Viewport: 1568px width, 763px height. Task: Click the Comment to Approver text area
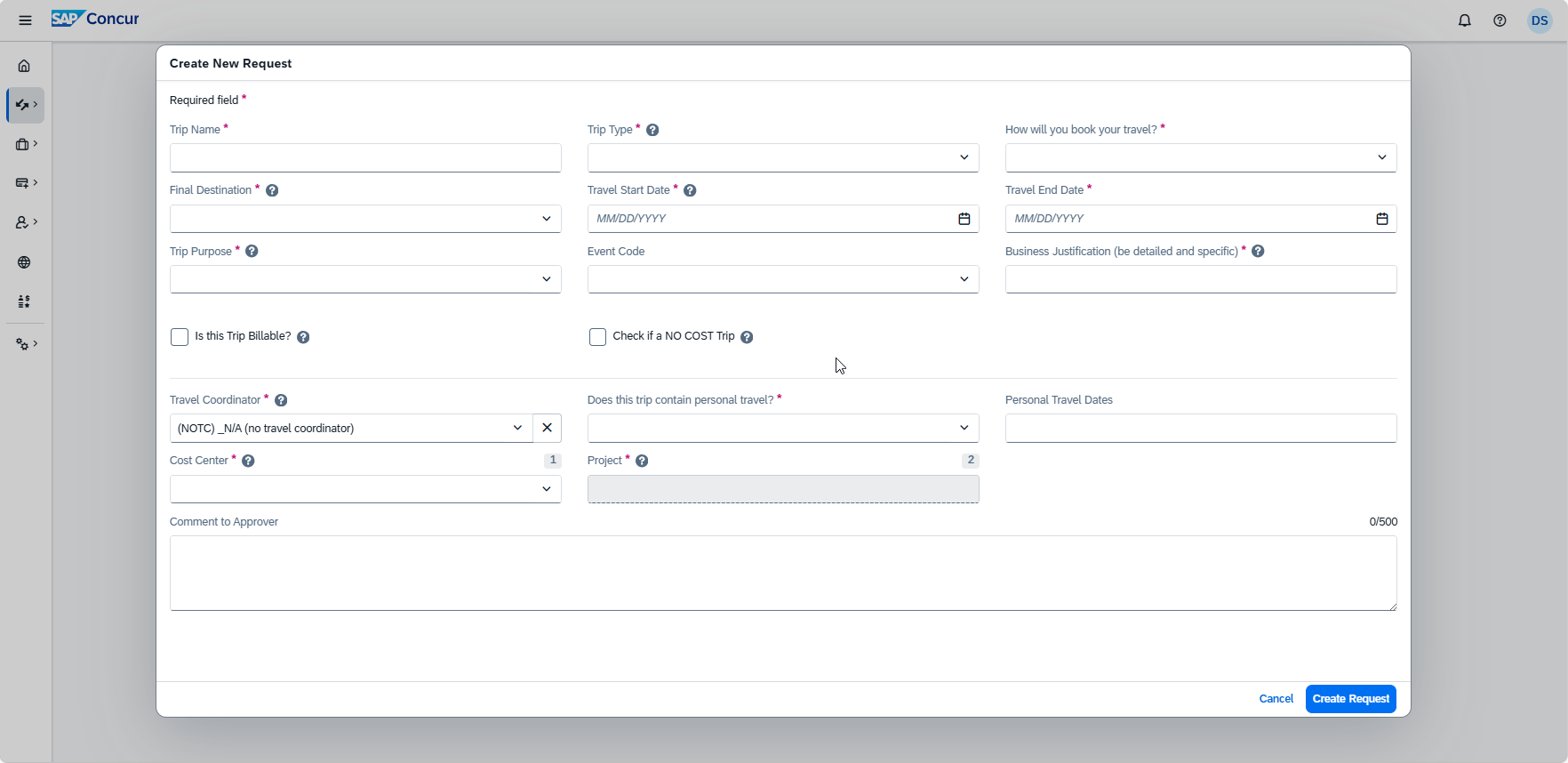[x=782, y=573]
